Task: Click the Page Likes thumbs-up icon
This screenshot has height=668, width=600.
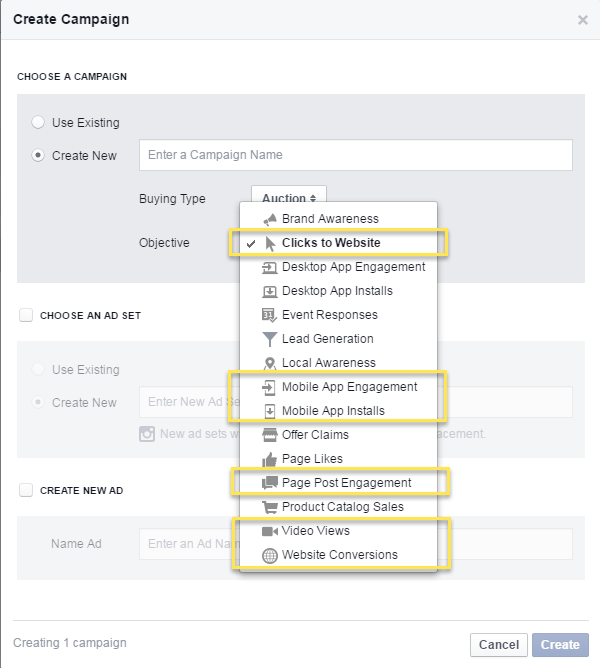Action: pos(269,459)
